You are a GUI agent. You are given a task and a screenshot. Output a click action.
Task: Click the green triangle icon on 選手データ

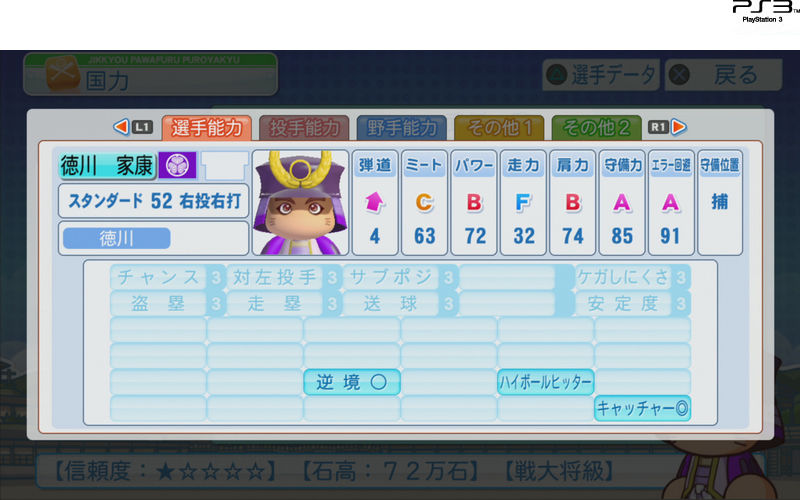[x=557, y=75]
